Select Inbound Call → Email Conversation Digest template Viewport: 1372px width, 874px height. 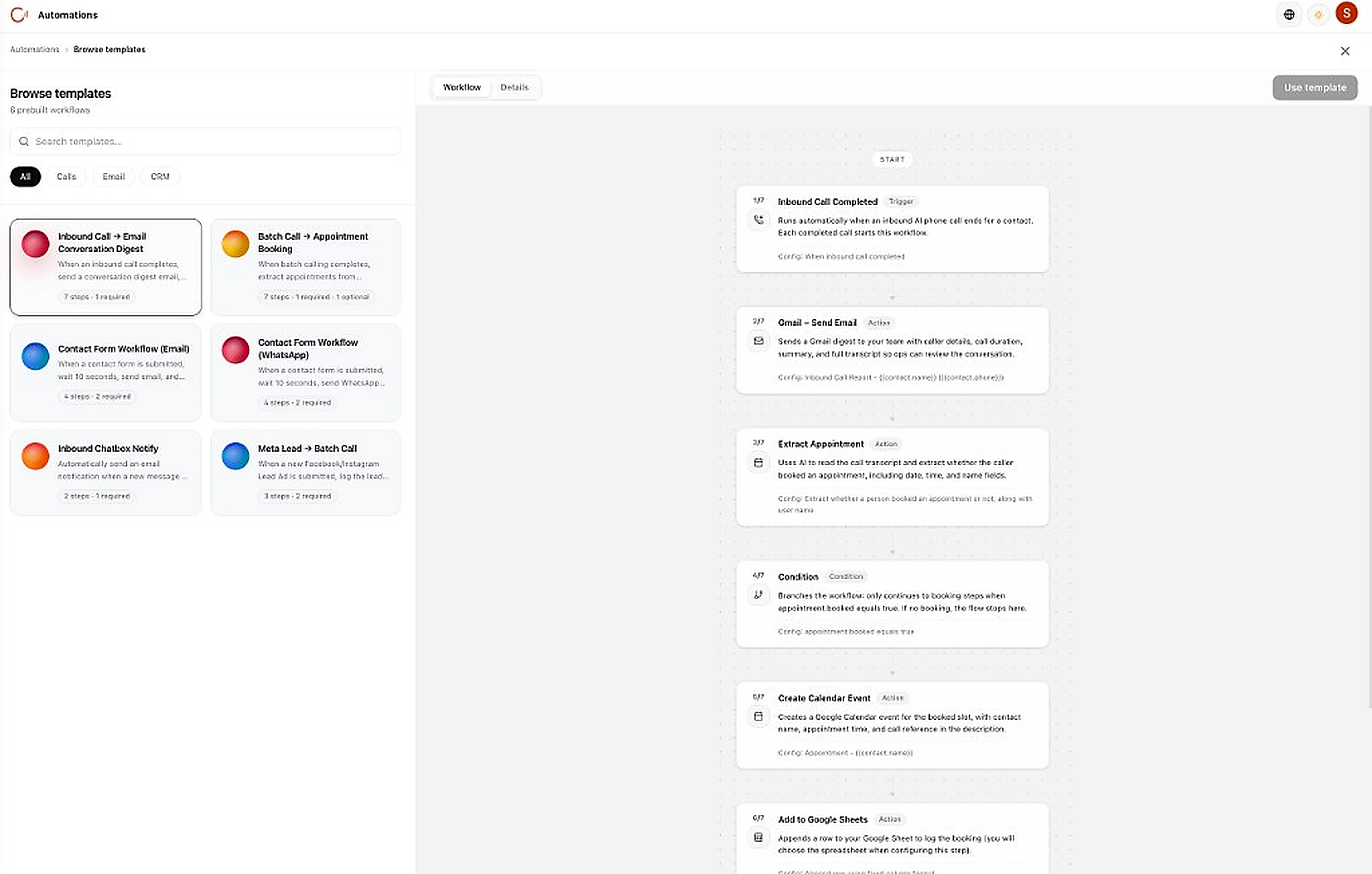pyautogui.click(x=106, y=267)
